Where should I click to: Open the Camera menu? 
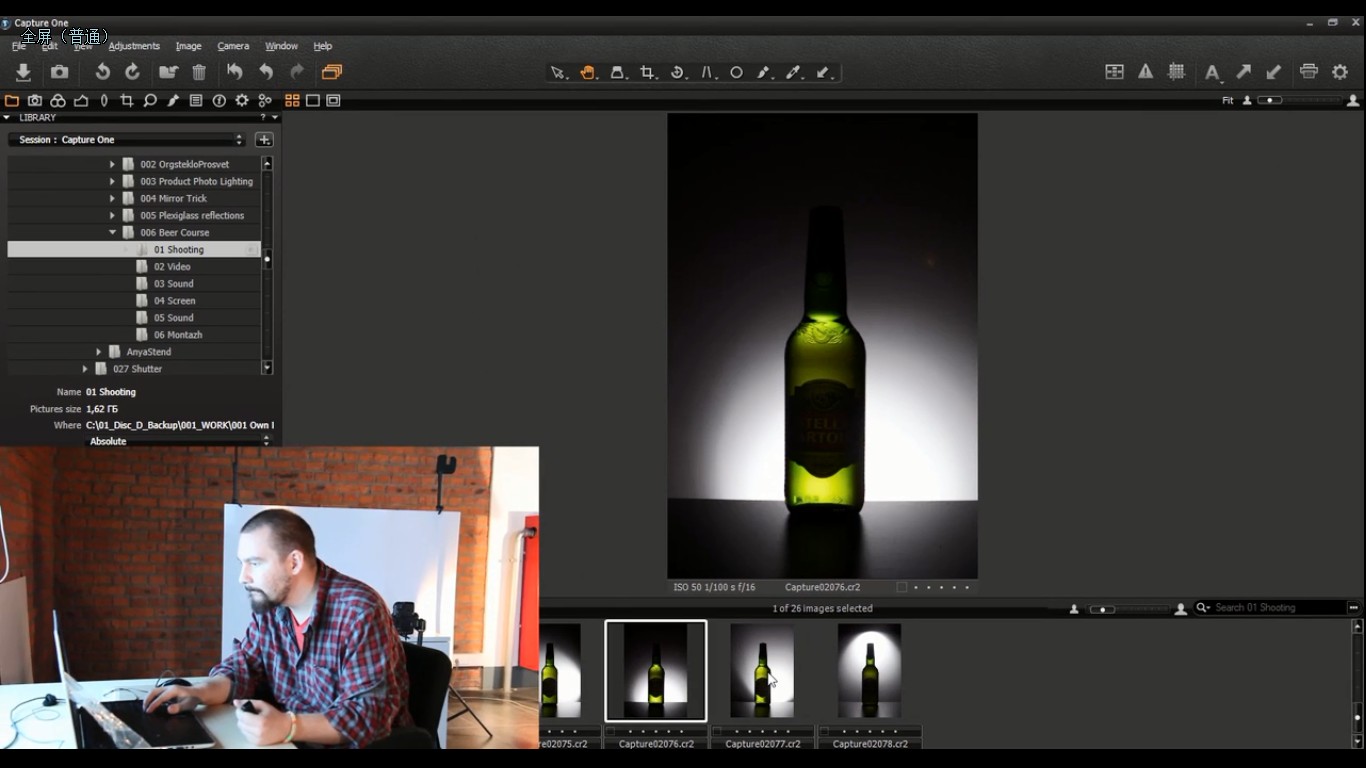pos(233,46)
